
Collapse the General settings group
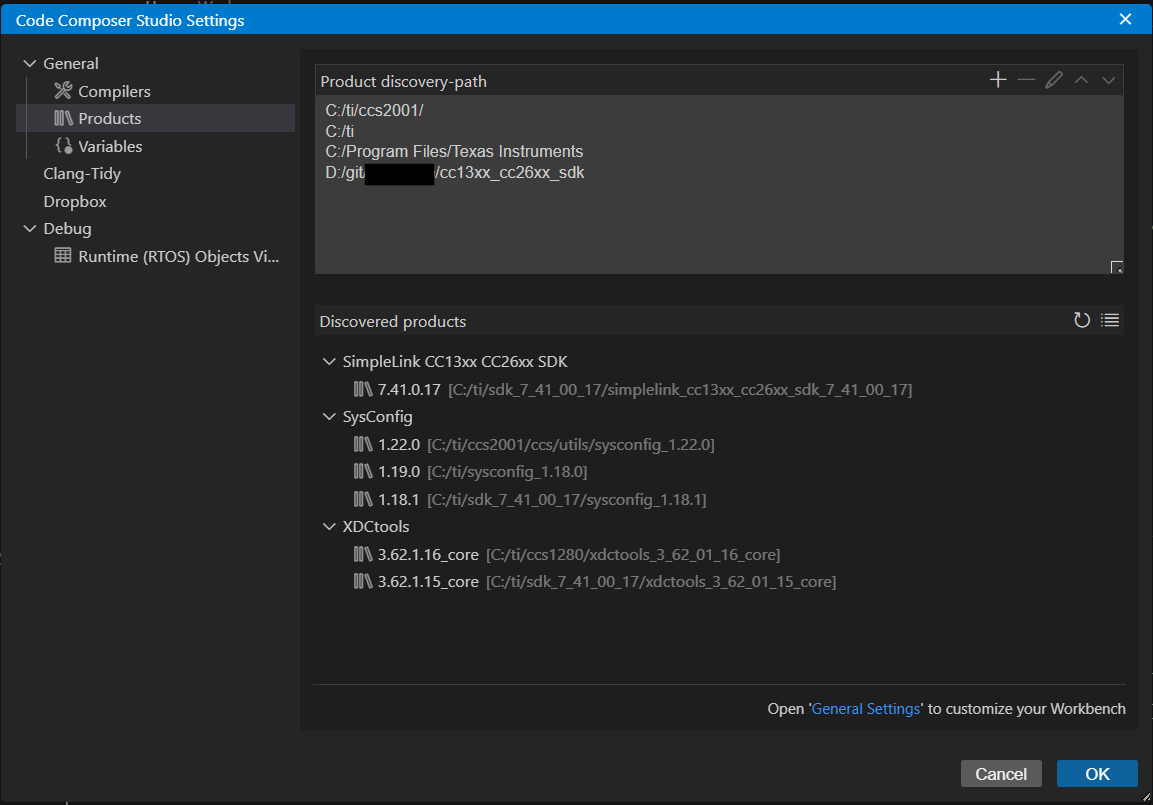(29, 63)
